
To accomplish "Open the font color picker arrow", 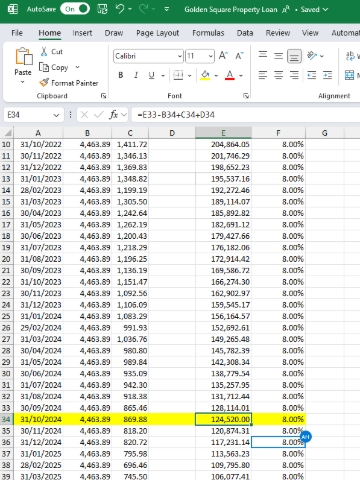I will tap(241, 76).
